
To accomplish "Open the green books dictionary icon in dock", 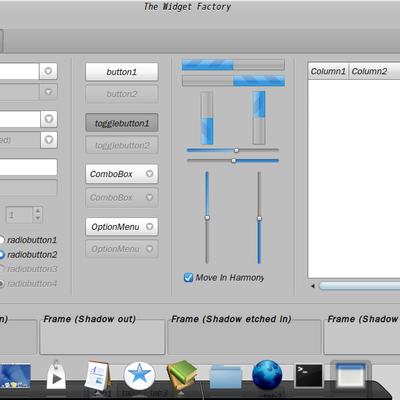I will click(x=182, y=376).
